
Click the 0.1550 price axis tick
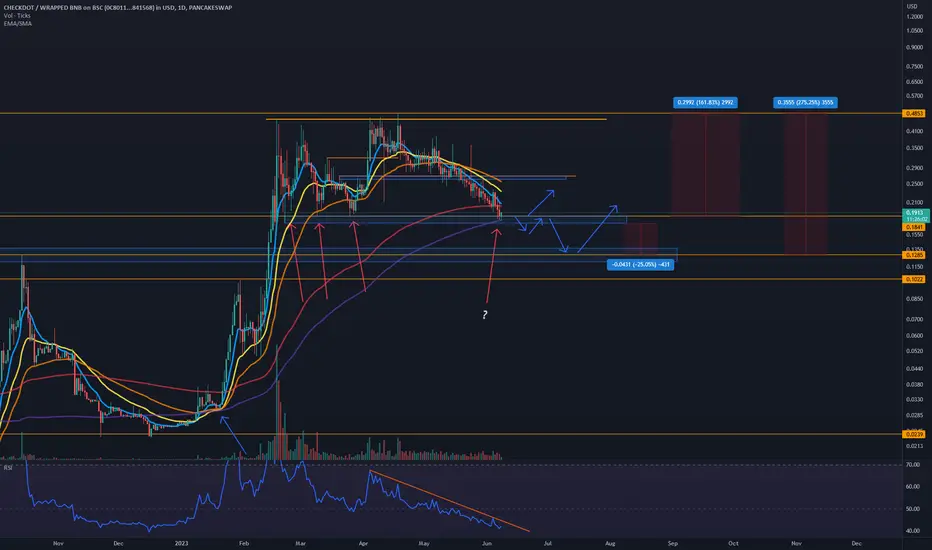pos(914,235)
